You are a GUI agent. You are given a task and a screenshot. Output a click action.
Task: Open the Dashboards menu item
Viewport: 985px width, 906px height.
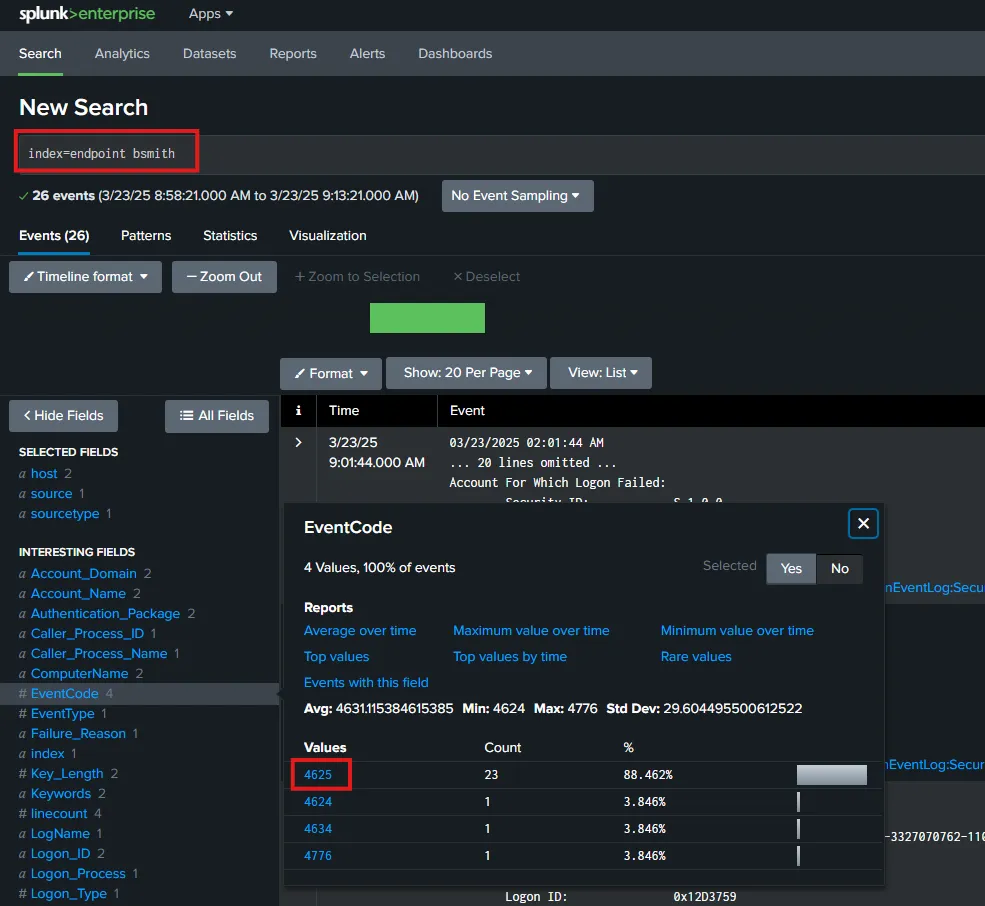point(455,54)
